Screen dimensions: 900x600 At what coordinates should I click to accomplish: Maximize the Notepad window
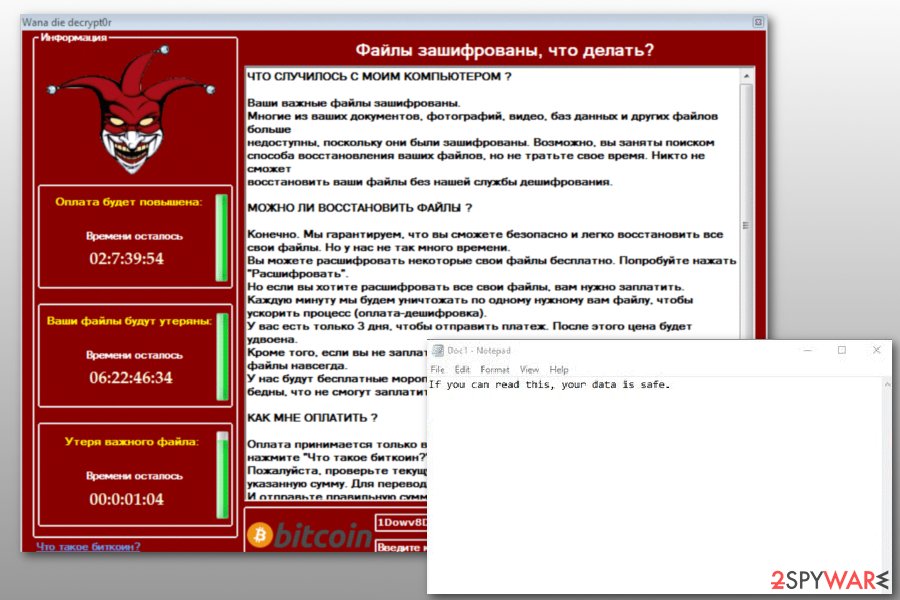point(841,350)
